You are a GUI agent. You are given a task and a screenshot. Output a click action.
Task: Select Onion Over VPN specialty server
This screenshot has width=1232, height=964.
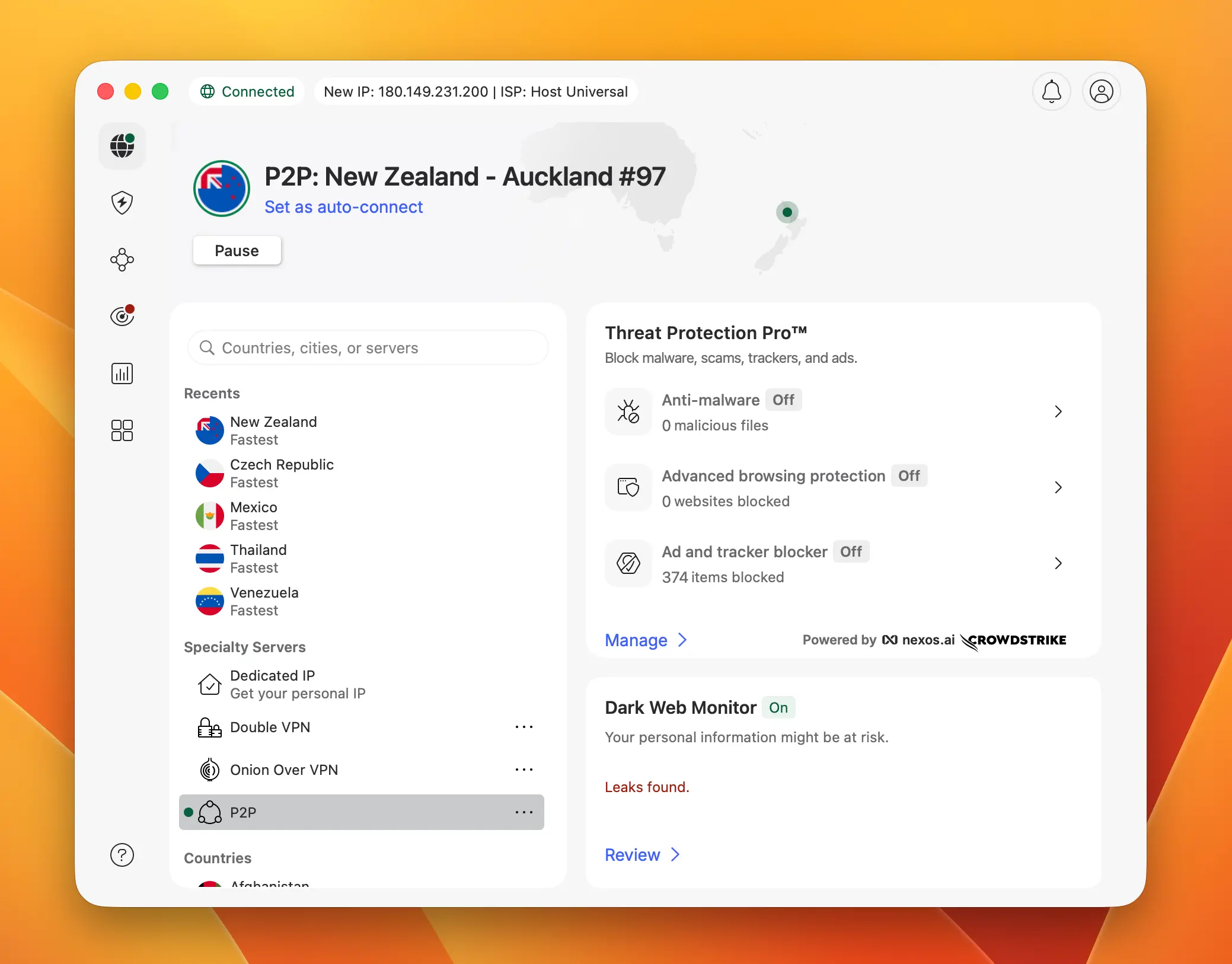[285, 770]
